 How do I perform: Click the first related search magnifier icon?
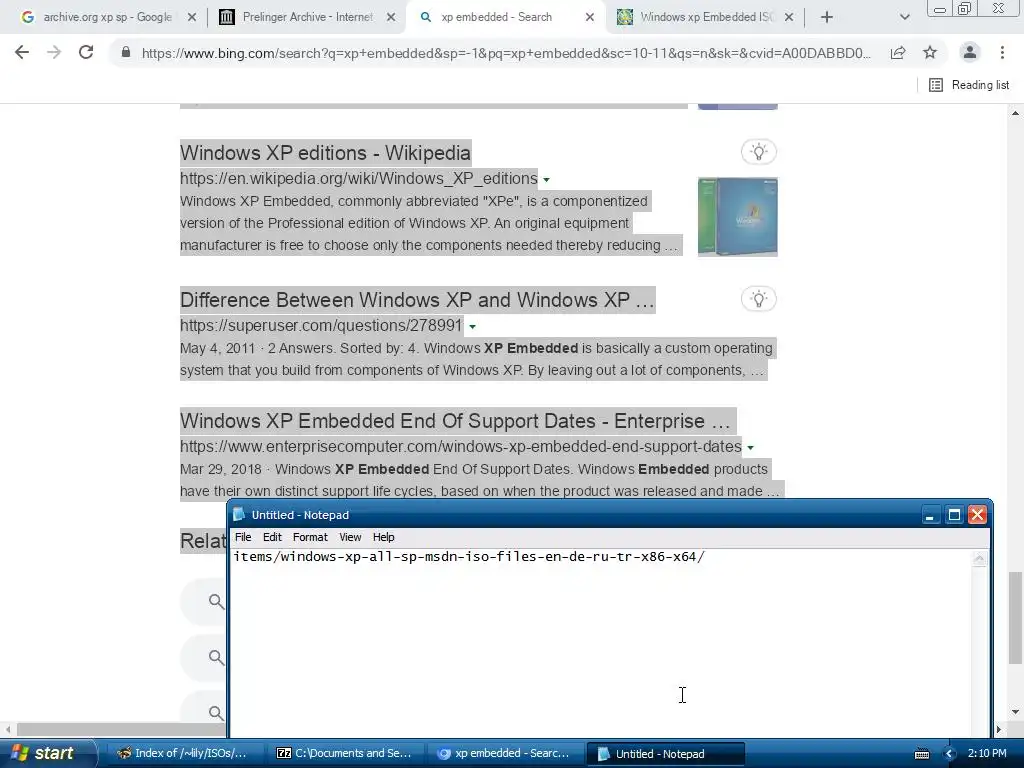216,601
